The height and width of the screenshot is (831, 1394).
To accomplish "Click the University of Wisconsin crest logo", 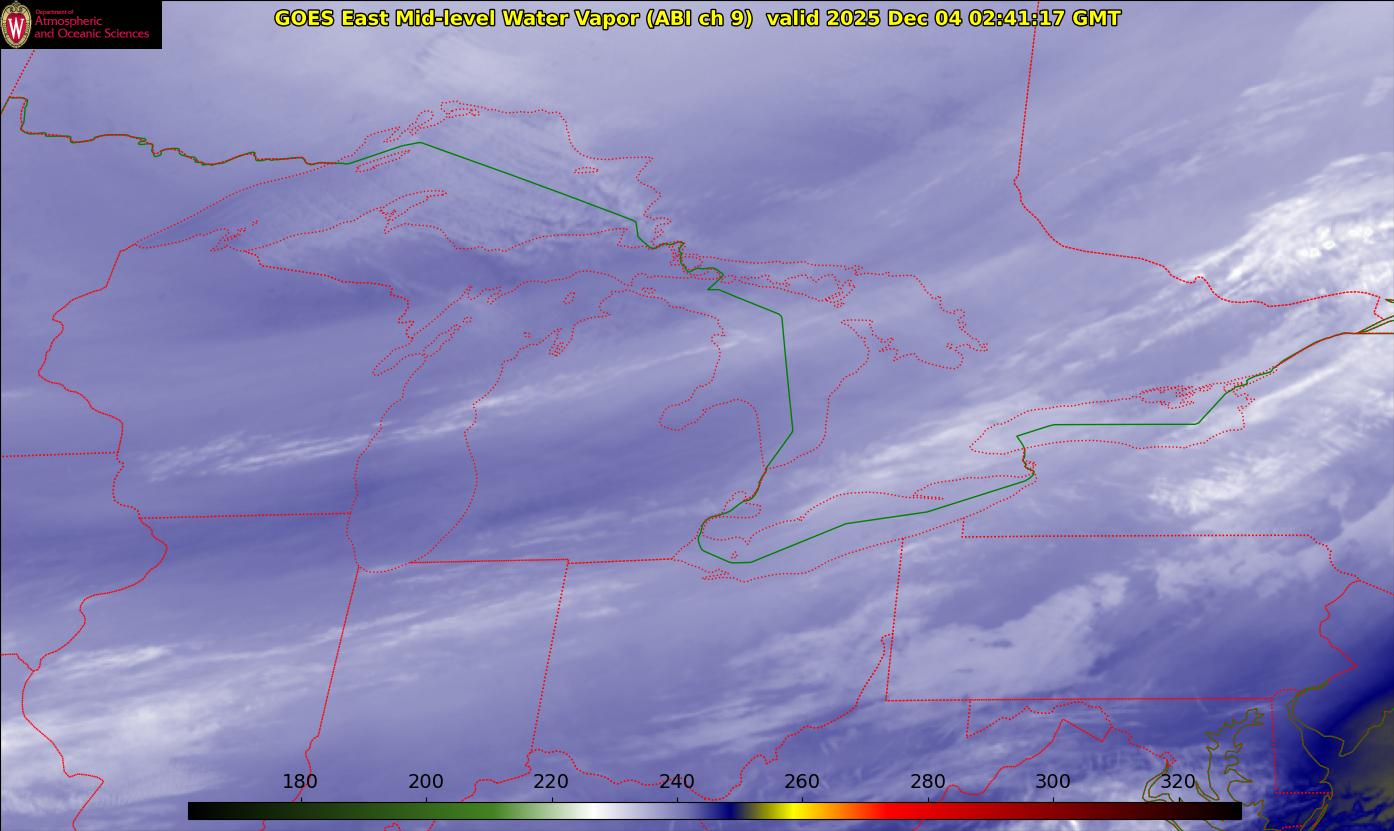I will pos(16,24).
